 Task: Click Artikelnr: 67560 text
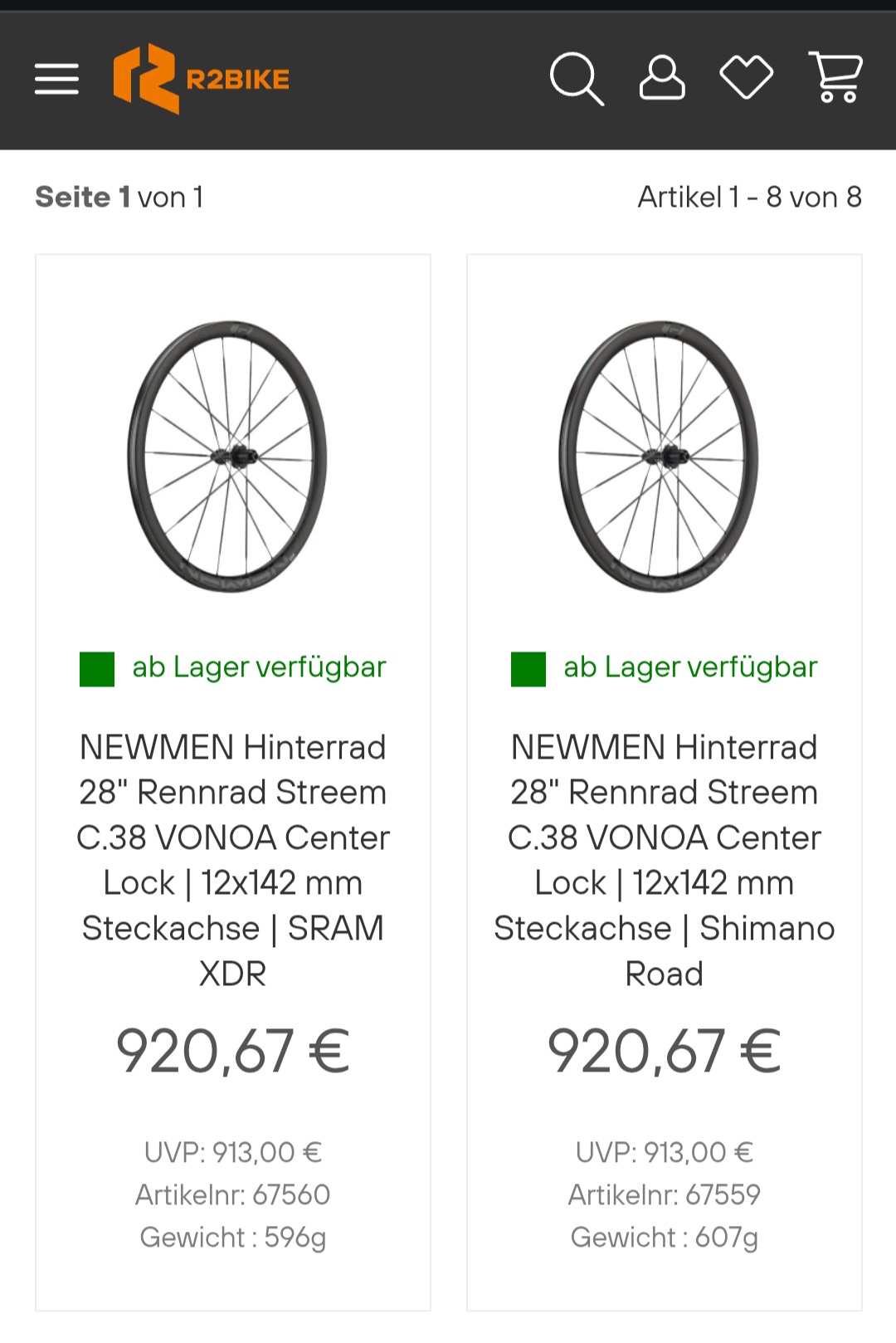click(x=233, y=1194)
